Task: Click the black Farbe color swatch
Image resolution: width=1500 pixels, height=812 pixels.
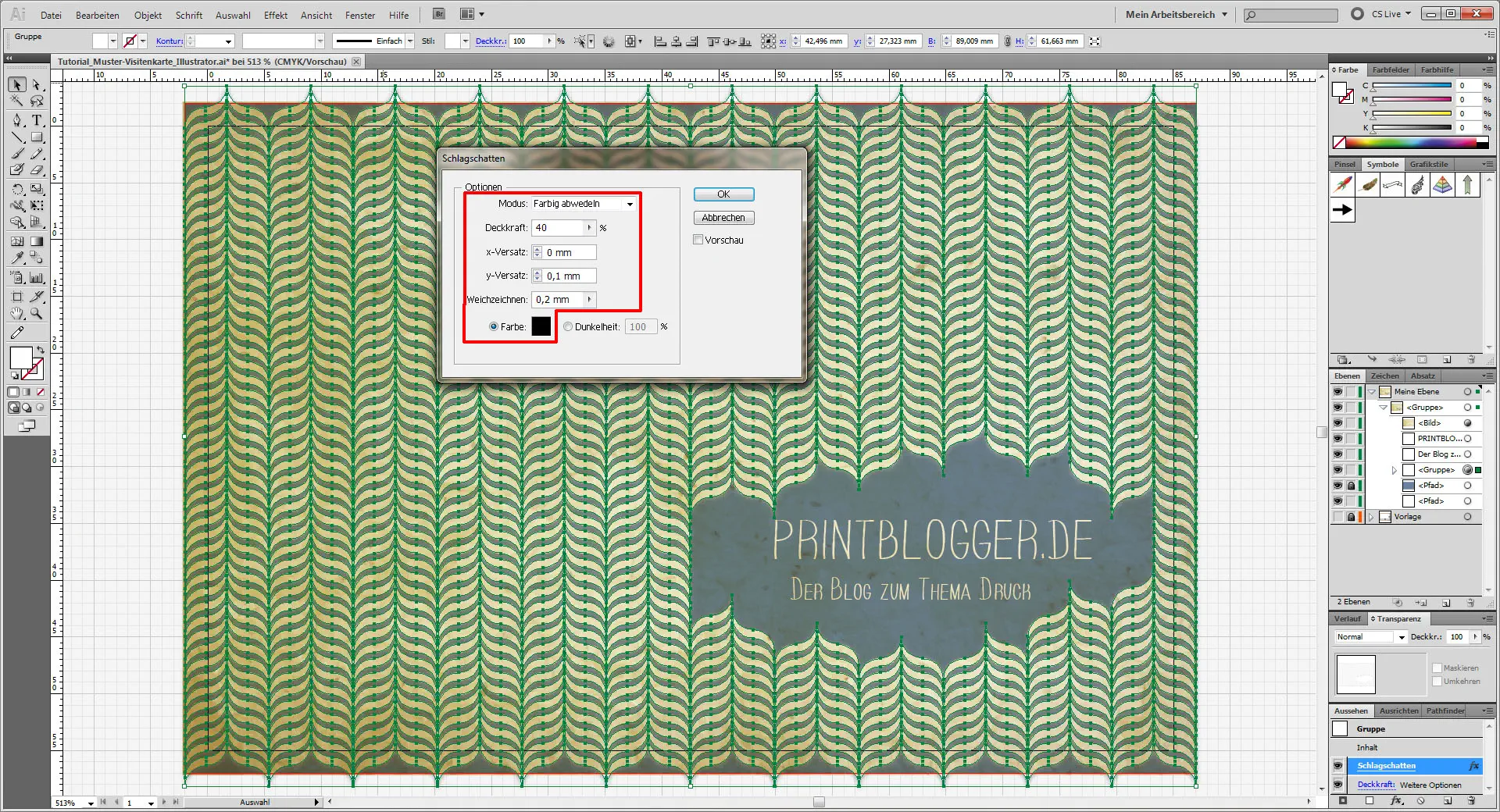Action: (541, 326)
